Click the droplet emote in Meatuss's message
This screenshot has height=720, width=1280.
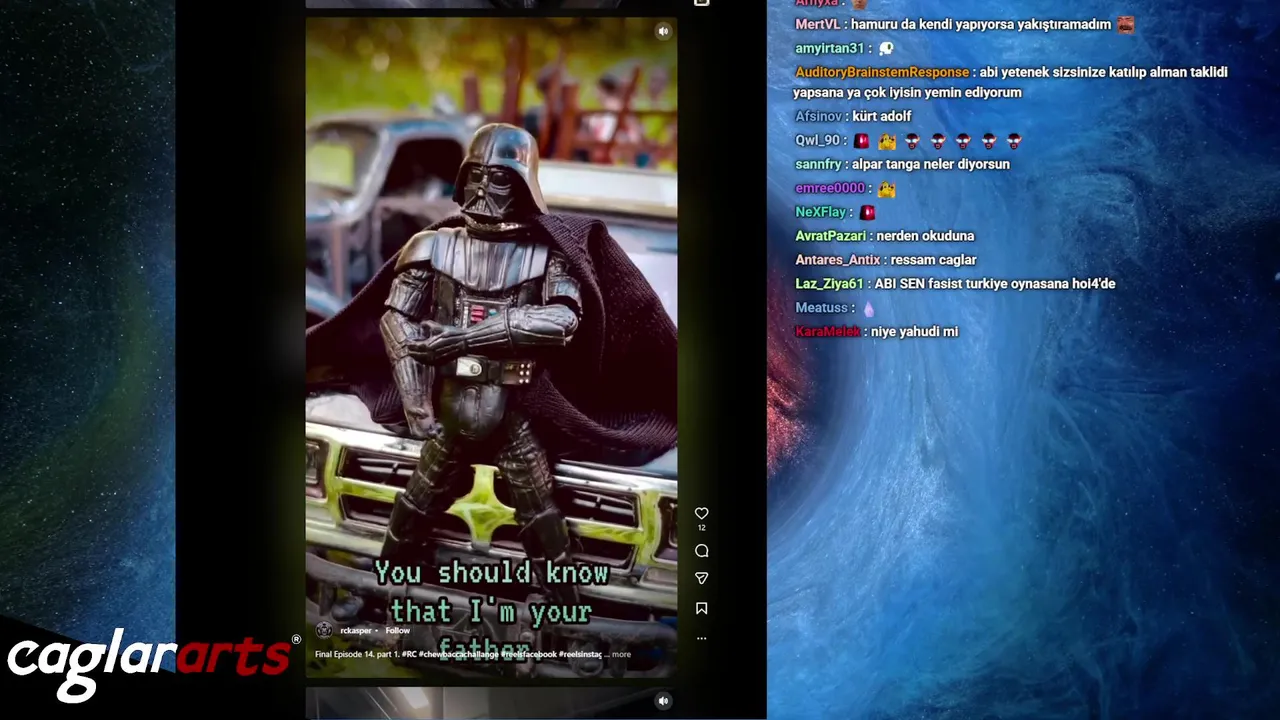point(868,309)
